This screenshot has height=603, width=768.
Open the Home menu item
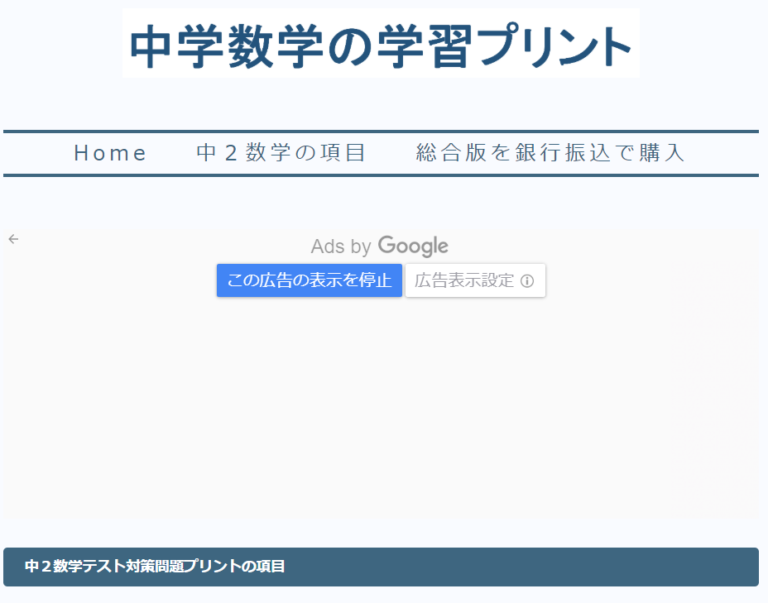(111, 153)
